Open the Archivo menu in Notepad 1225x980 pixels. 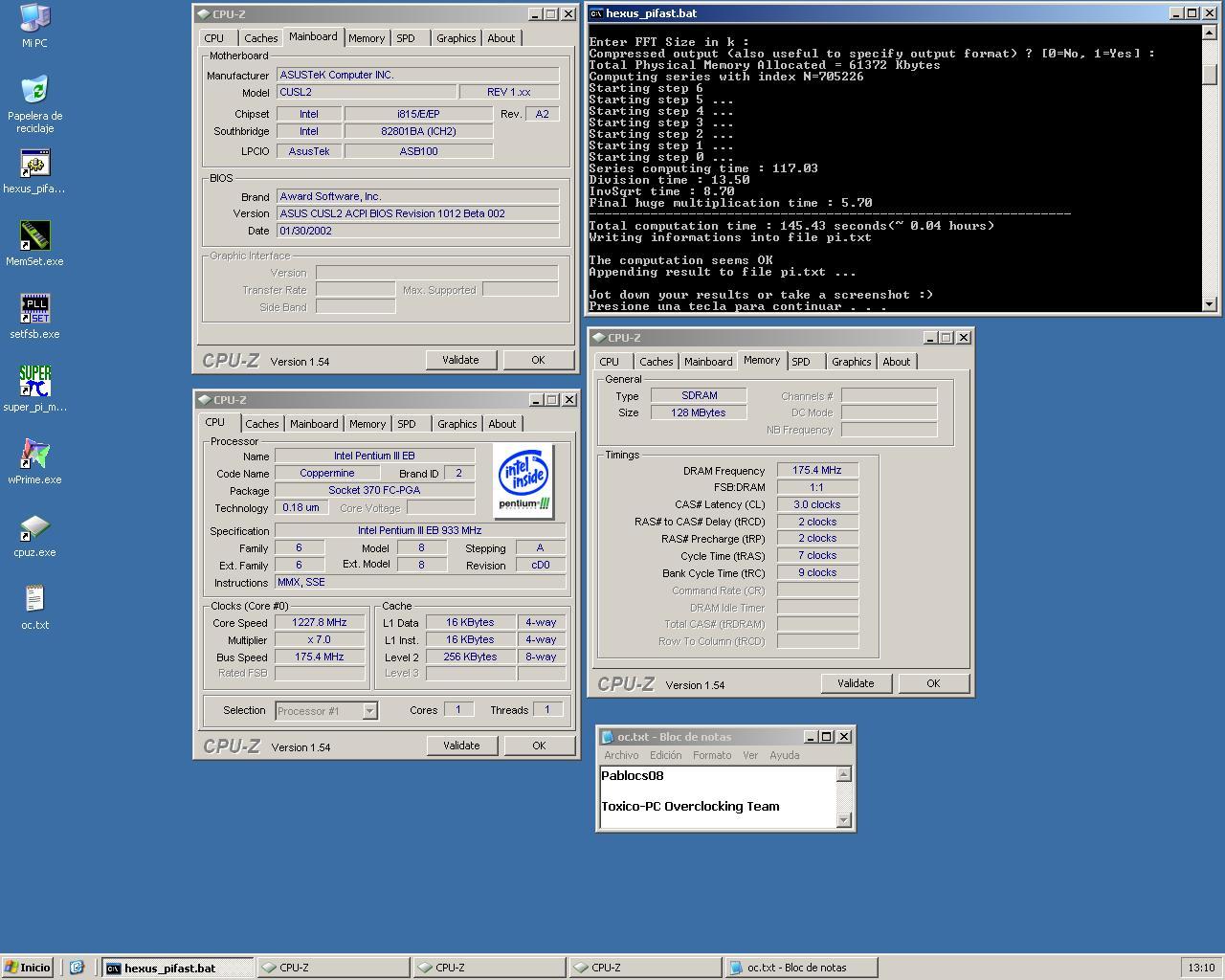point(621,755)
